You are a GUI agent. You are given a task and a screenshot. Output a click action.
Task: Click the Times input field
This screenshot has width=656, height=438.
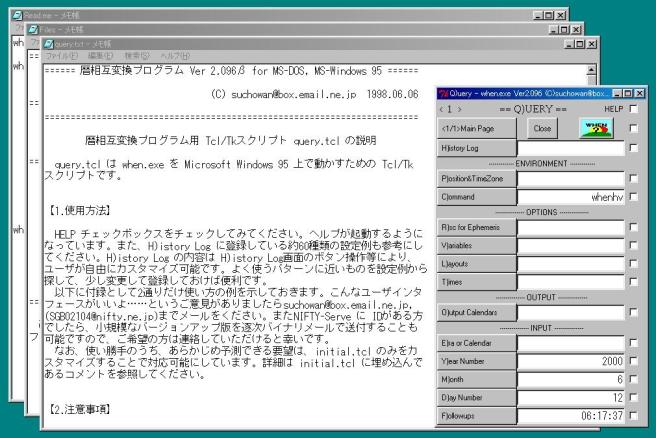(571, 282)
